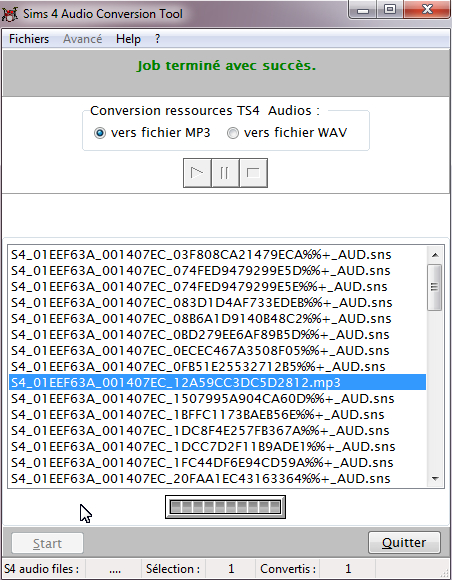
Task: Maximize the Sims 4 Audio Conversion Tool window
Action: pyautogui.click(x=390, y=10)
